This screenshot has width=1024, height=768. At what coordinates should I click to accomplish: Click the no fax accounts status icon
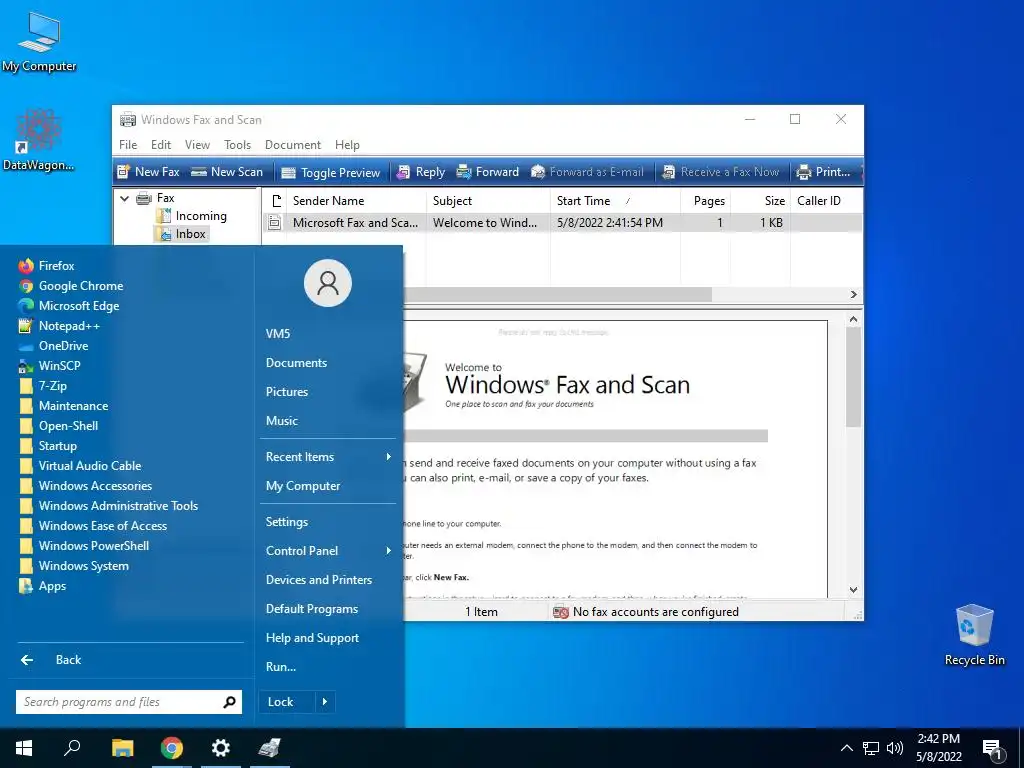560,612
